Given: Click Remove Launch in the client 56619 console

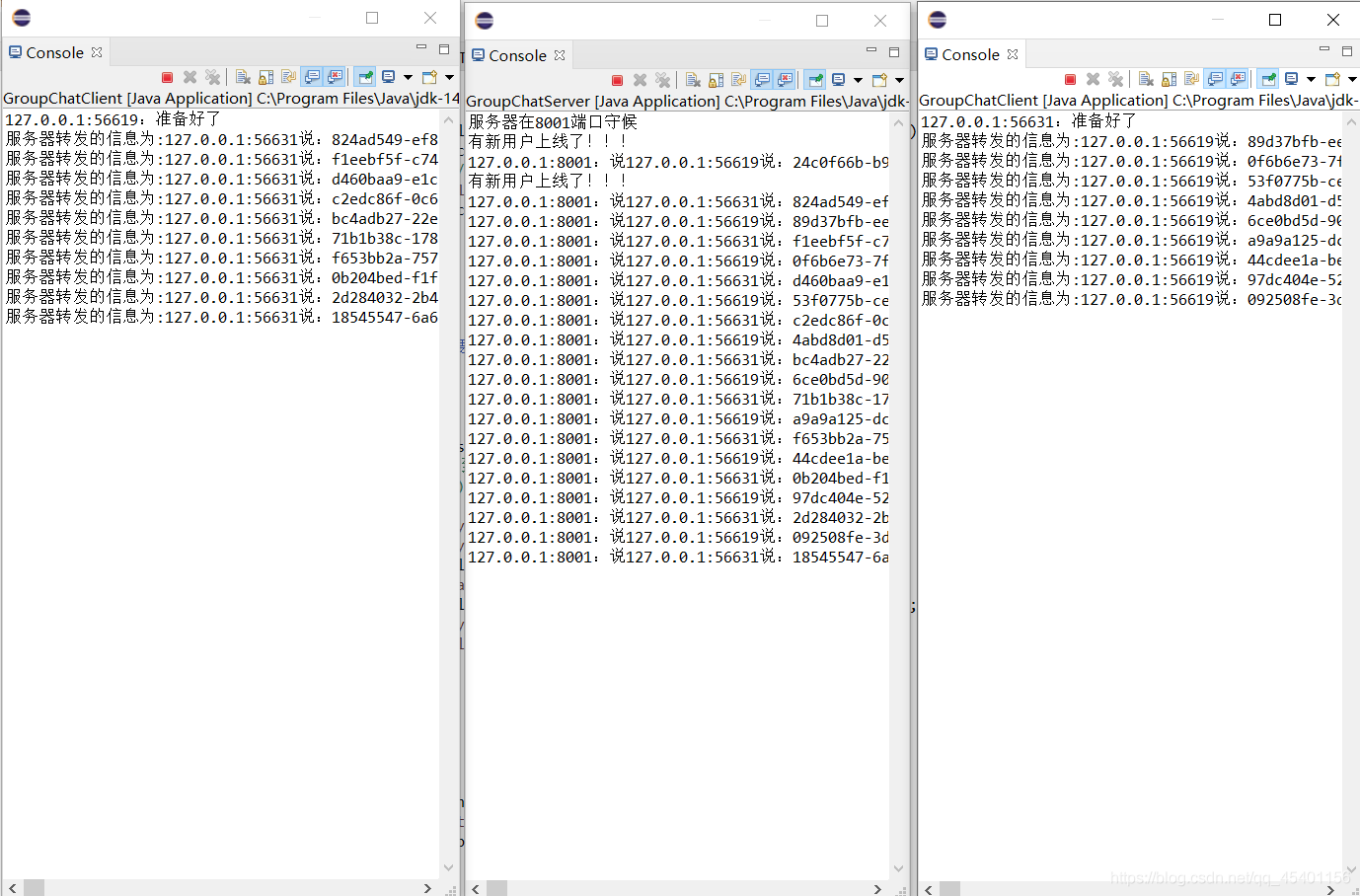Looking at the screenshot, I should 189,77.
